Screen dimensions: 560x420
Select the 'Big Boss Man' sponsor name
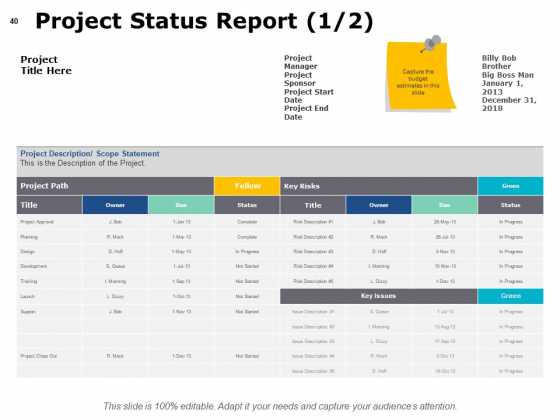(x=508, y=75)
